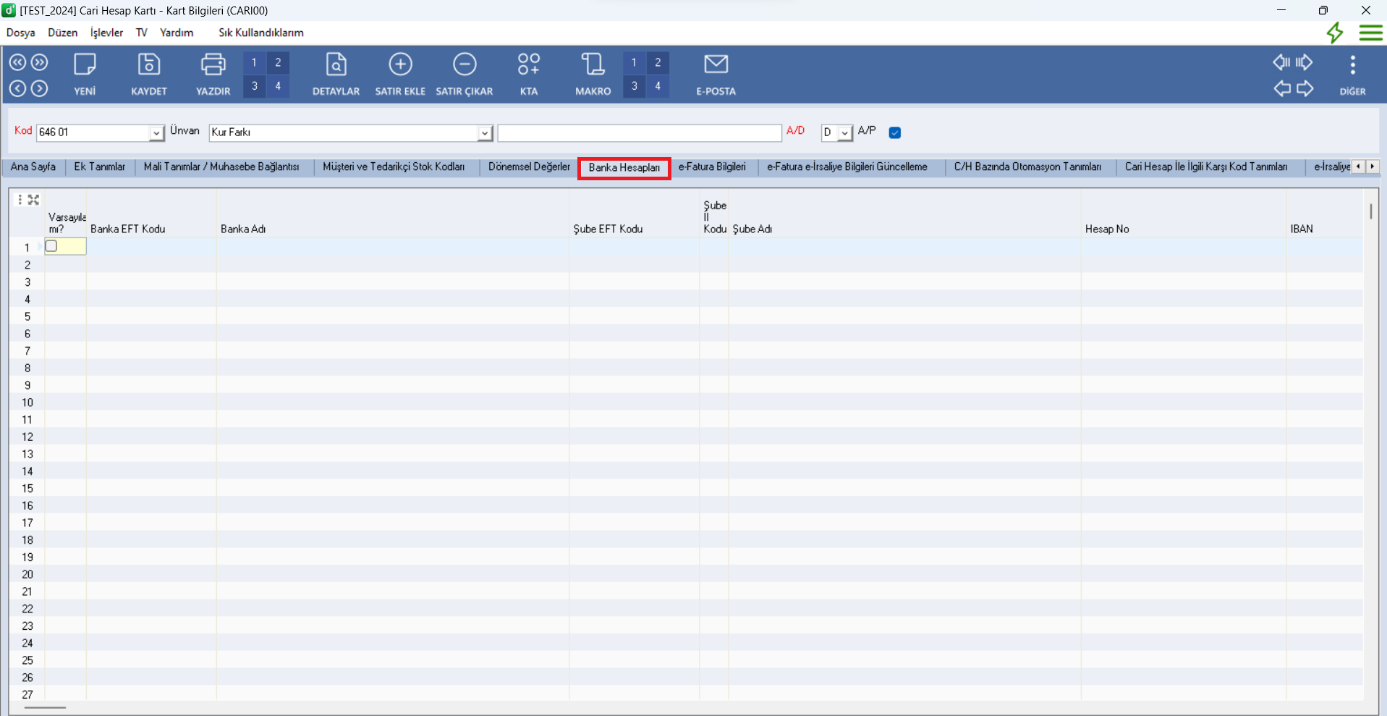Viewport: 1387px width, 716px height.
Task: Switch to the Ek Tanımlar tab
Action: (100, 167)
